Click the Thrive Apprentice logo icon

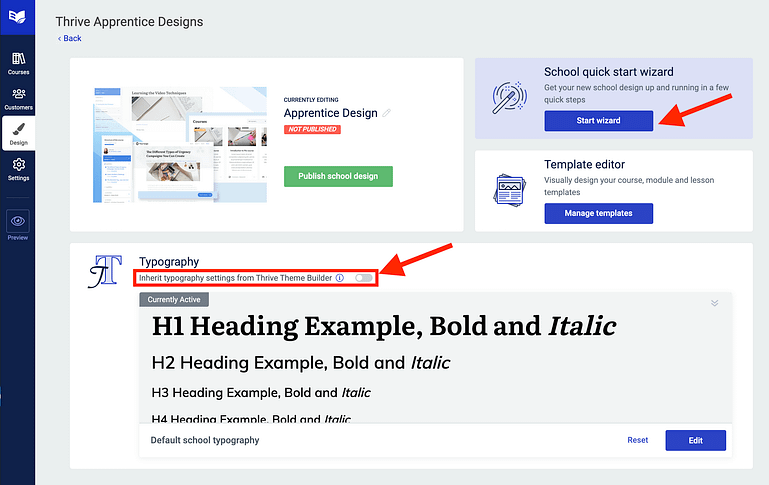[x=17, y=17]
